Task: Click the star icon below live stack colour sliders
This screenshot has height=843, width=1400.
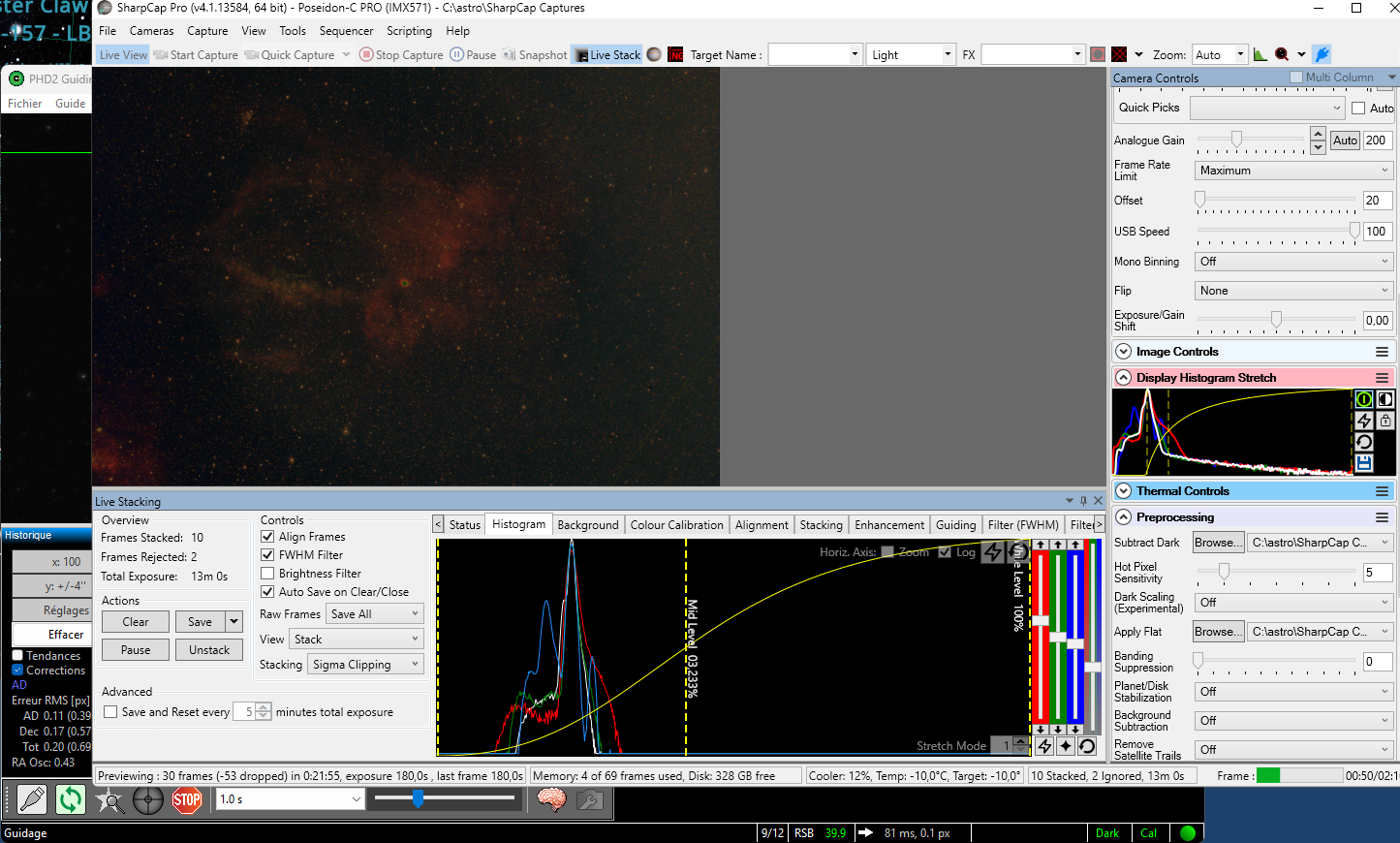Action: click(1066, 746)
